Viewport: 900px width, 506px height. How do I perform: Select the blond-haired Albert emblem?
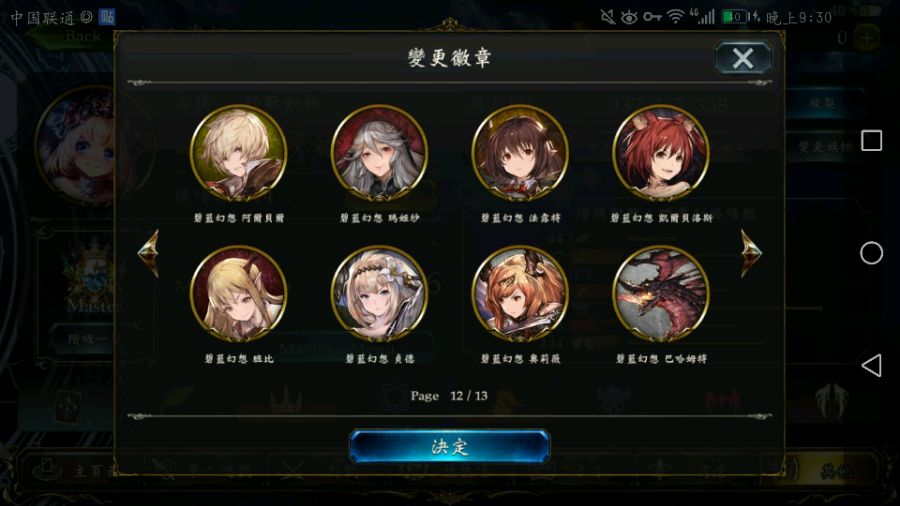click(238, 153)
